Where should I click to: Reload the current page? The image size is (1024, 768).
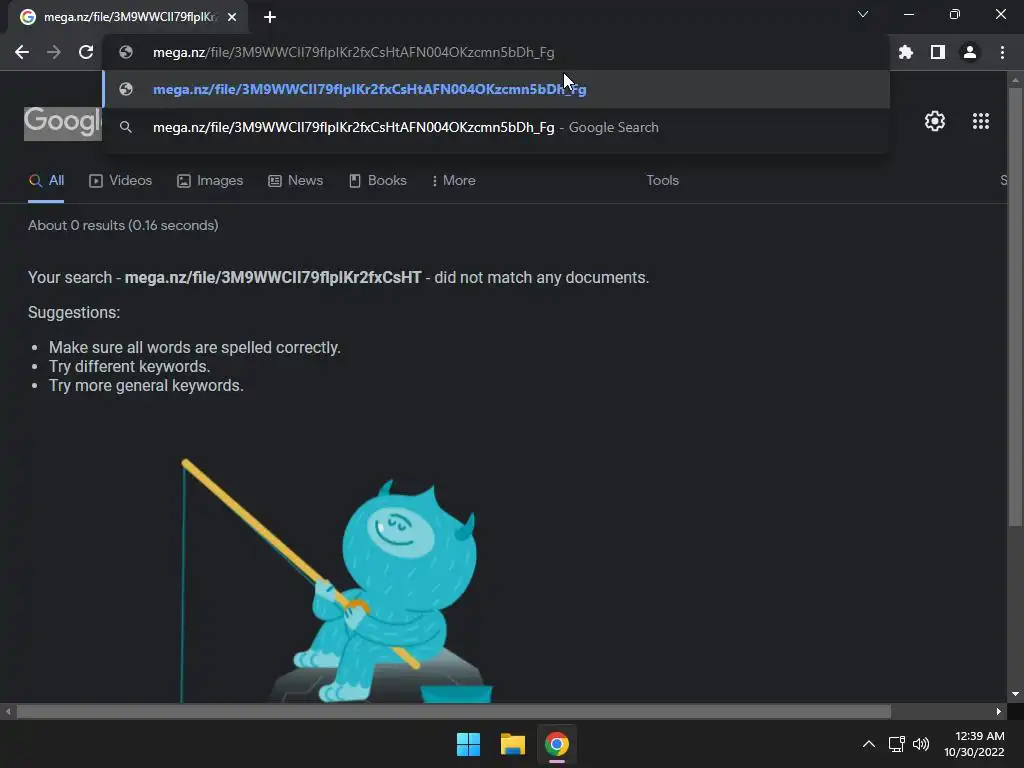[86, 52]
